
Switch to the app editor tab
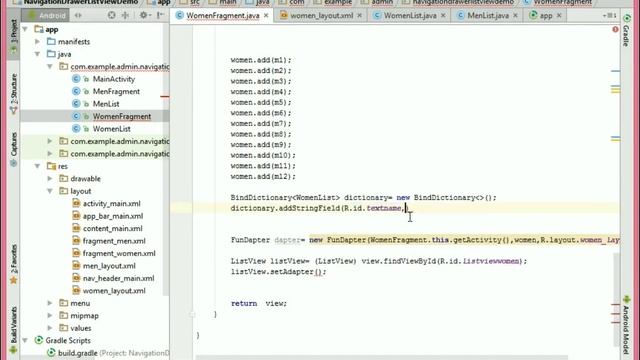tap(546, 16)
